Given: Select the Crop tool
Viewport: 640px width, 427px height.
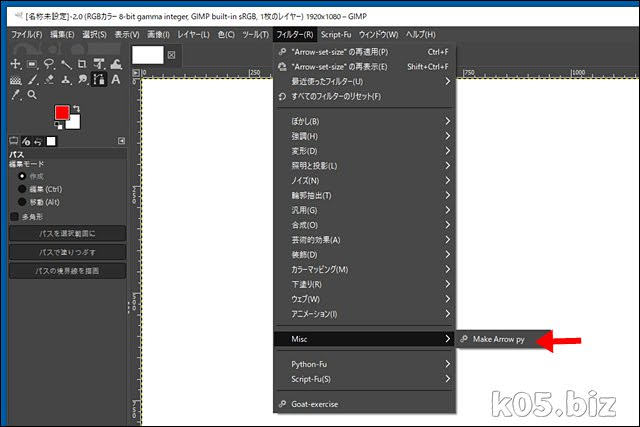Looking at the screenshot, I should 82,64.
